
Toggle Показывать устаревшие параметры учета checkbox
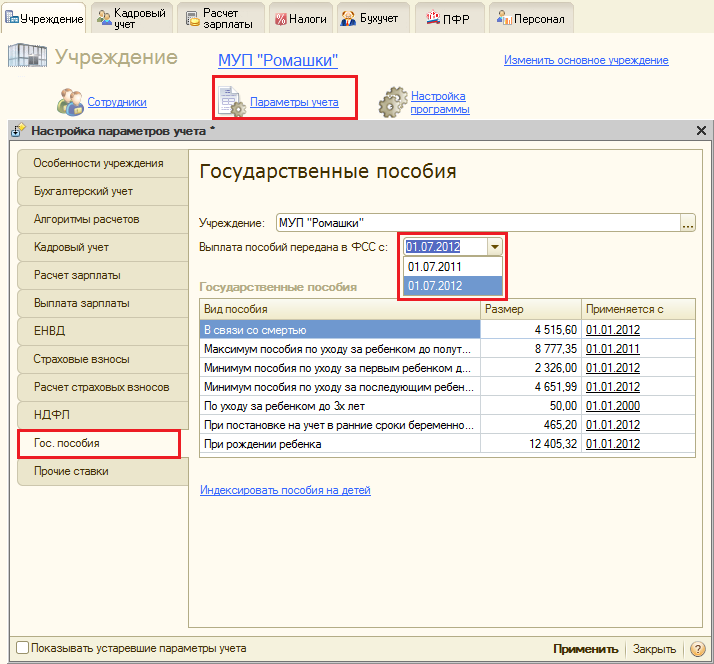pyautogui.click(x=22, y=648)
